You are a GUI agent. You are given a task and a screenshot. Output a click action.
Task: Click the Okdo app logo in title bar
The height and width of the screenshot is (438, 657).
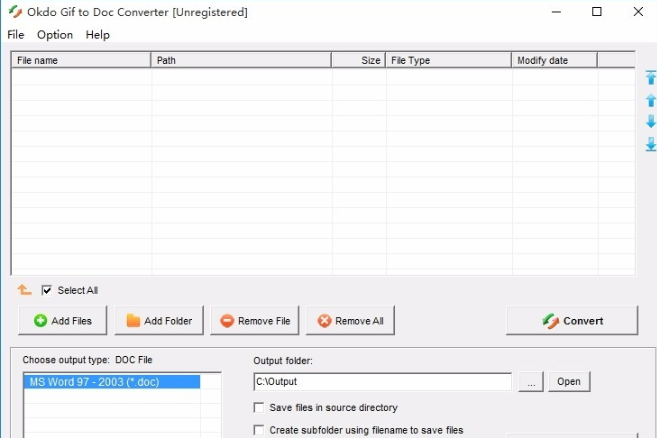15,12
